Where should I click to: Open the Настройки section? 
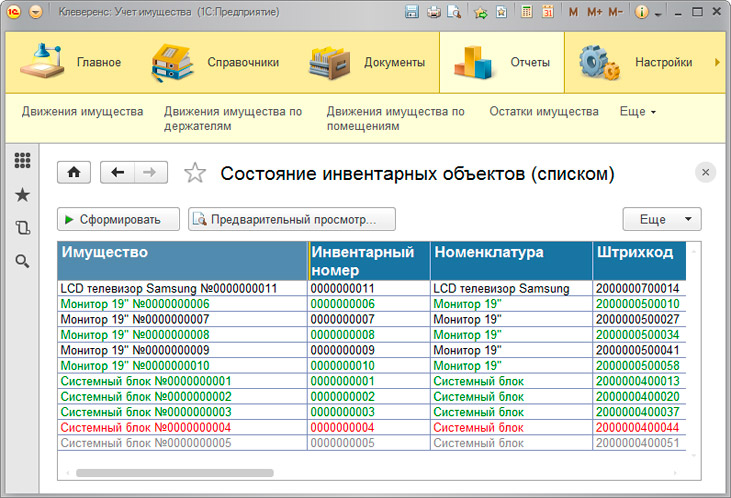coord(636,62)
